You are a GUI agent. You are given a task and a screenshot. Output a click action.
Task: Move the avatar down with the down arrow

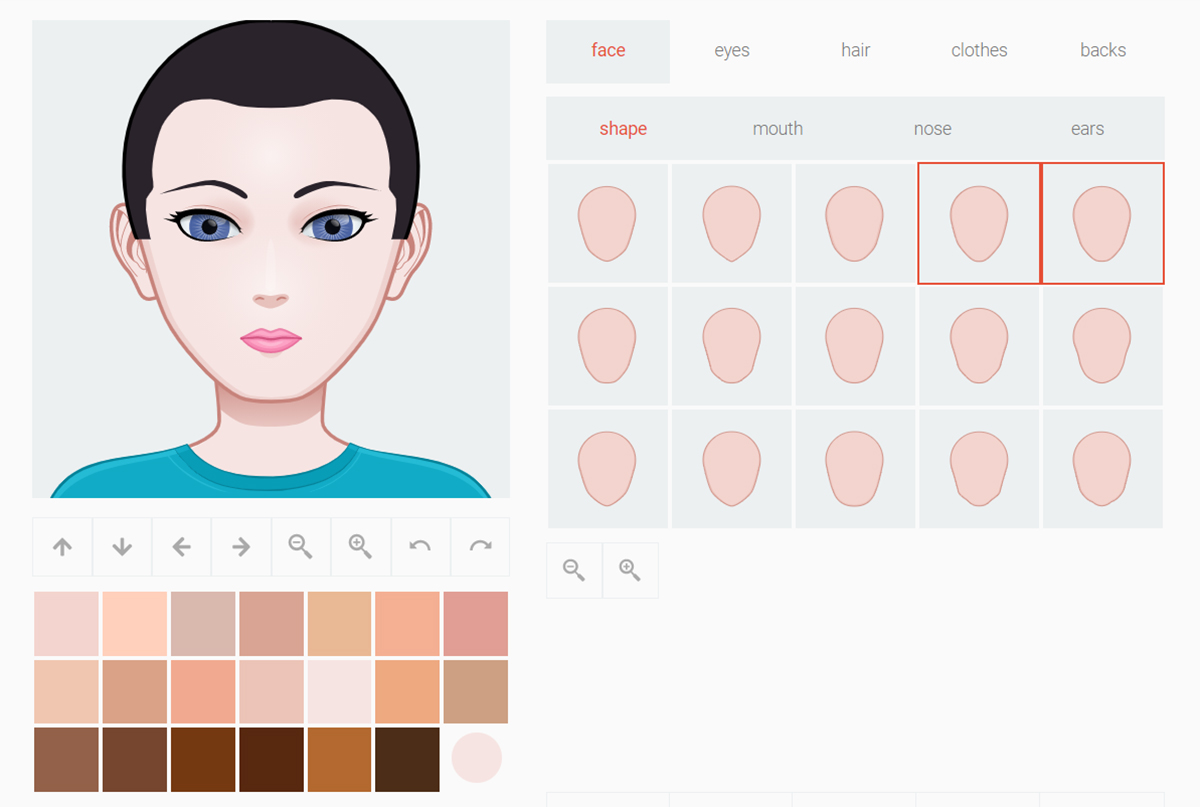point(122,546)
